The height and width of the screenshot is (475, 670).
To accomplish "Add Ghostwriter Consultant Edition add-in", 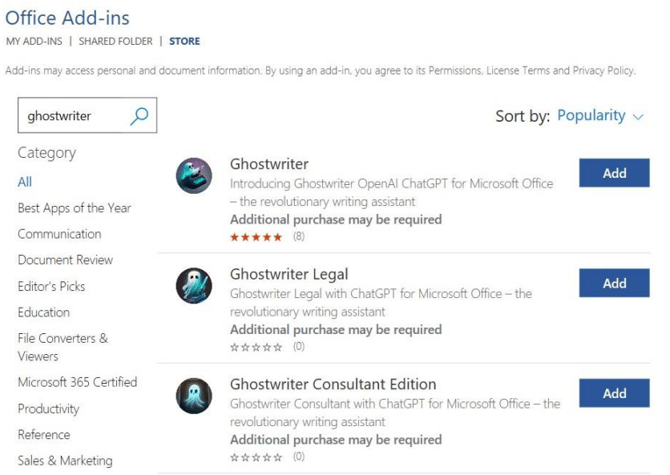I will coord(614,393).
